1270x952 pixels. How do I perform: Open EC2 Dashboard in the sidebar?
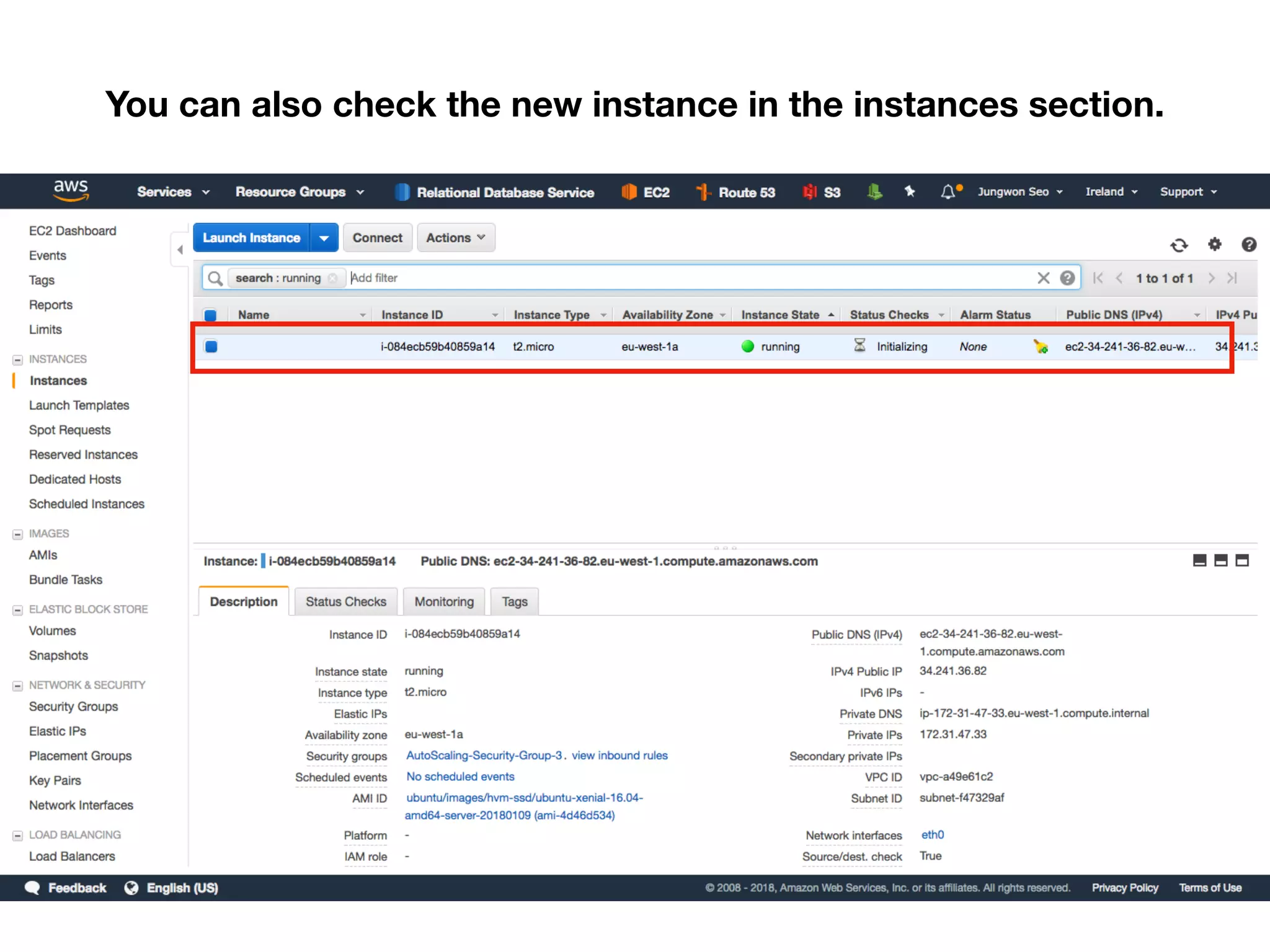73,231
